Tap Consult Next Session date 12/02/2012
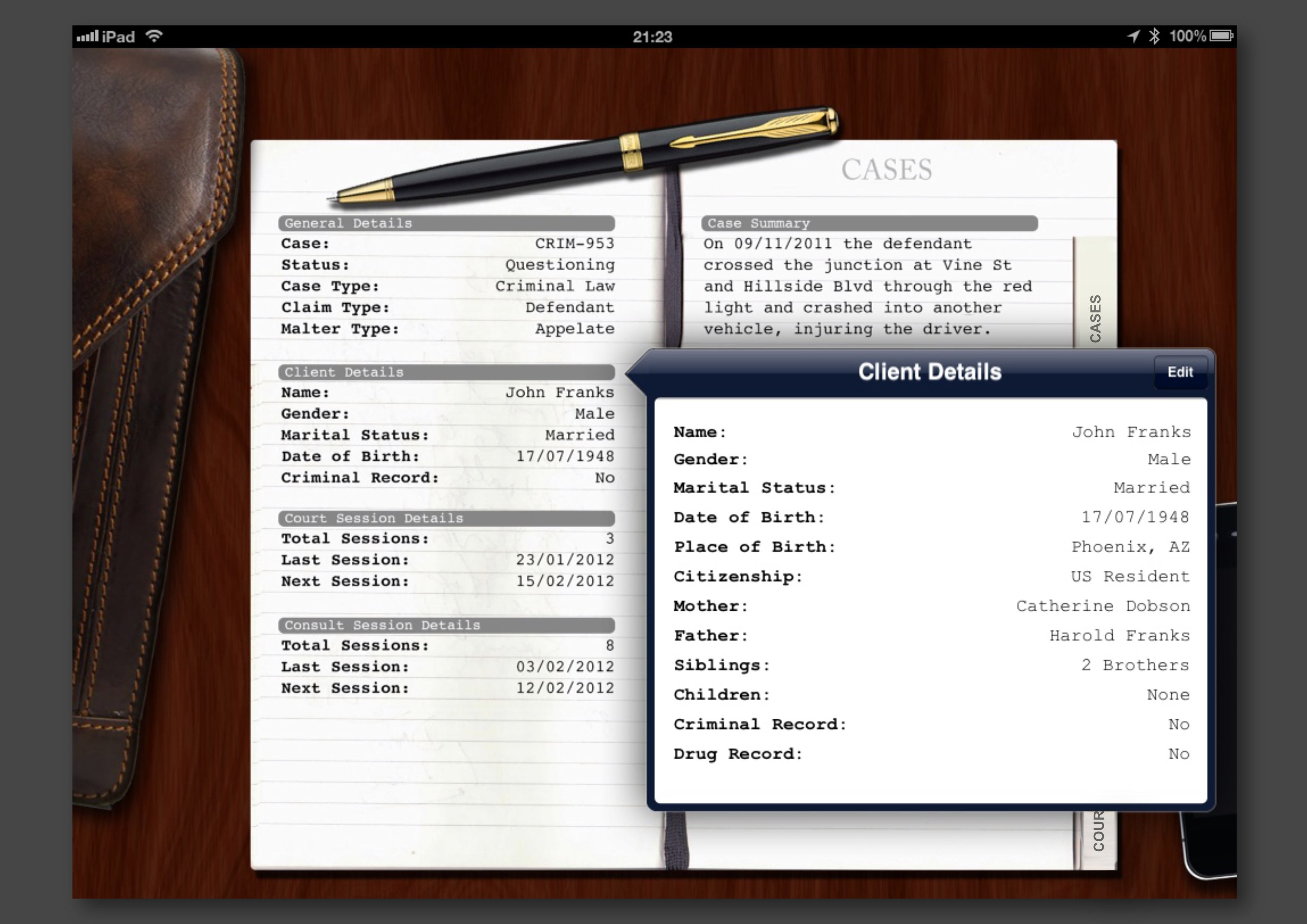Image resolution: width=1307 pixels, height=924 pixels. pyautogui.click(x=565, y=688)
